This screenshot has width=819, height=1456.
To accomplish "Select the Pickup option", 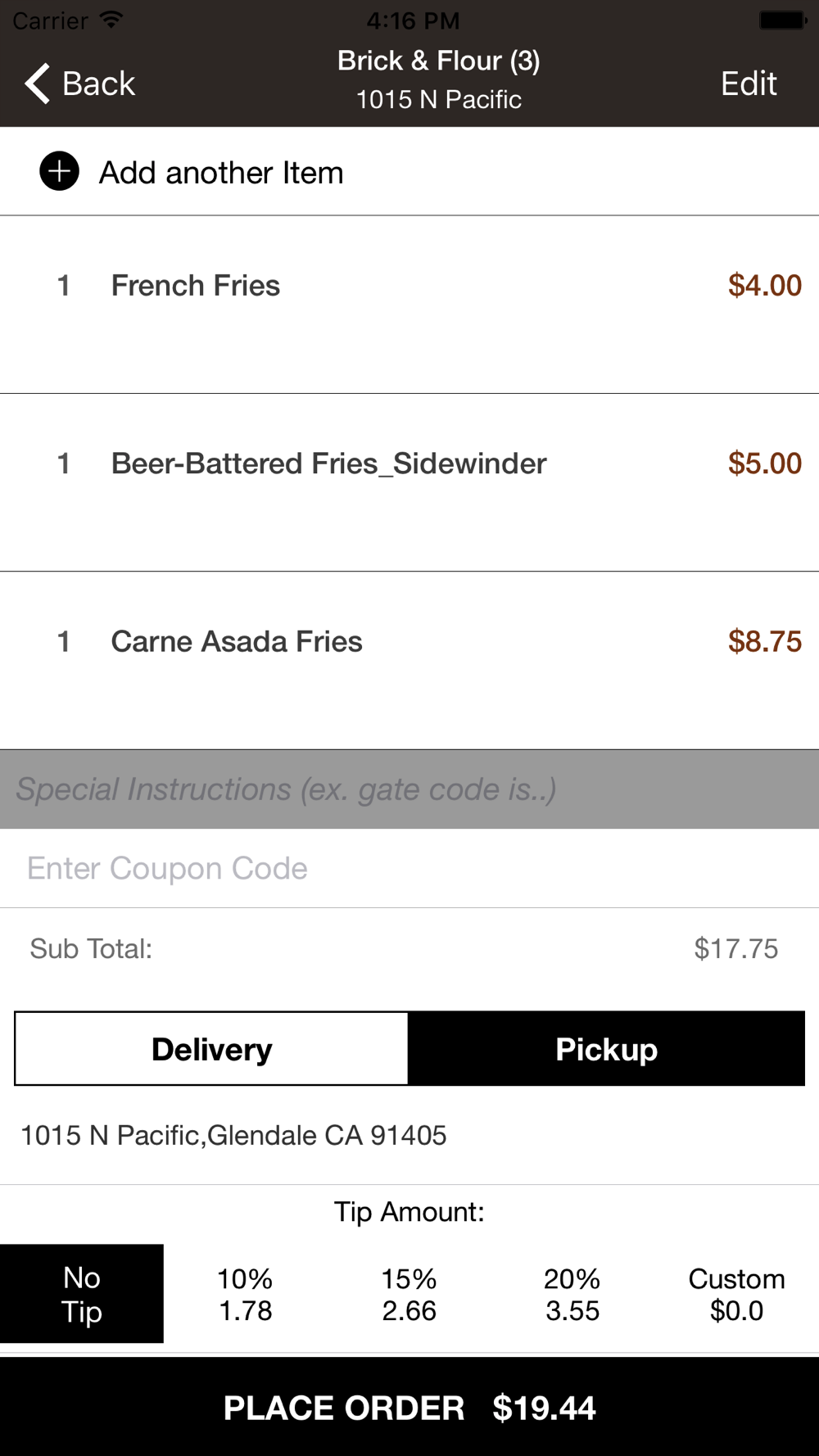I will coord(606,1049).
